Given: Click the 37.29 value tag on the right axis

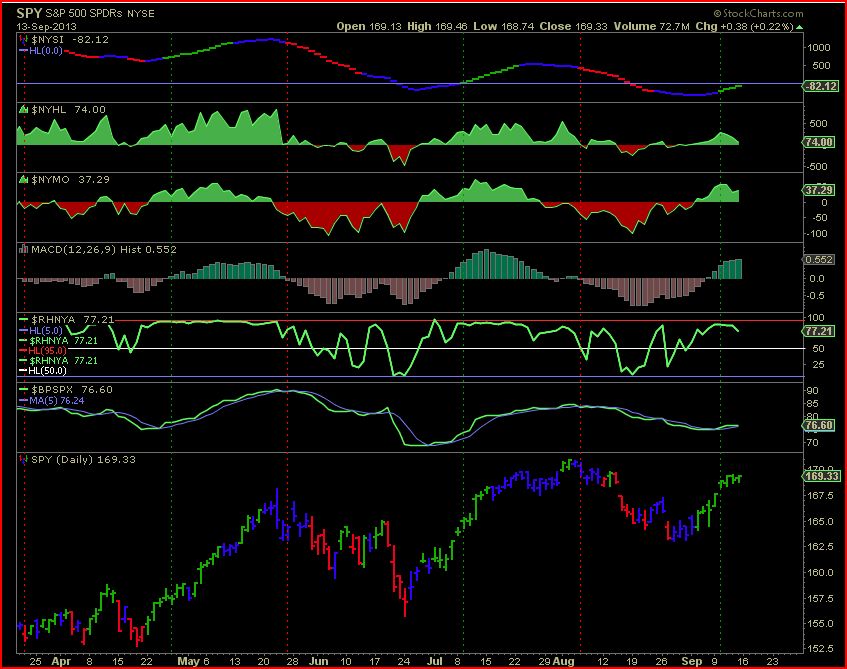Looking at the screenshot, I should (819, 190).
